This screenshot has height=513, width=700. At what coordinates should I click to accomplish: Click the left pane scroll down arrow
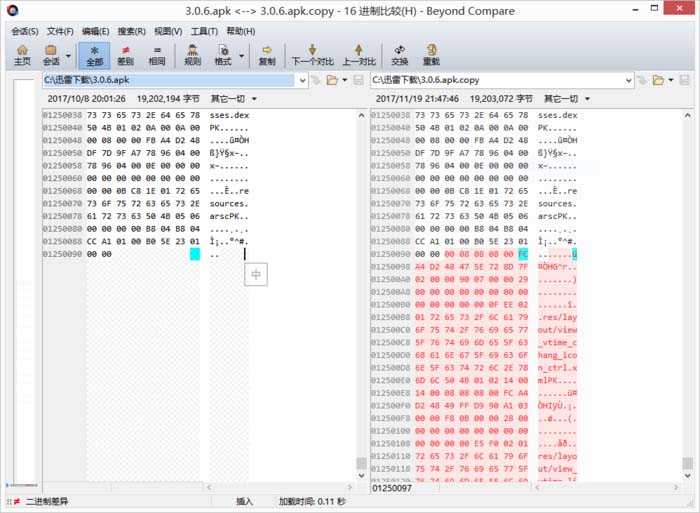[361, 475]
